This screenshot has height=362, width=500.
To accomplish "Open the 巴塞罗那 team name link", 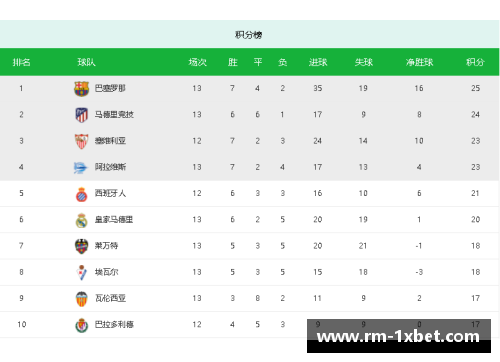I will [x=110, y=88].
